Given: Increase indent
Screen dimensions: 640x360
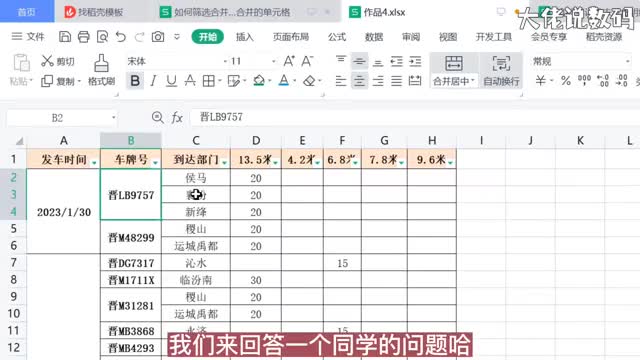Looking at the screenshot, I should pyautogui.click(x=415, y=61).
